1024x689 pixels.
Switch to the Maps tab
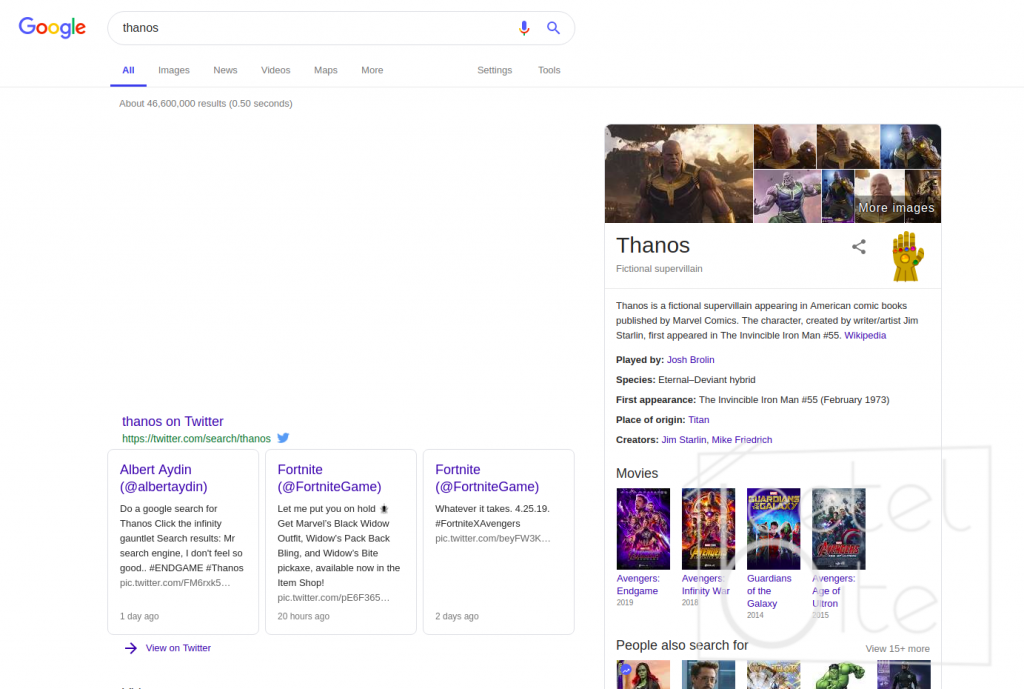click(325, 70)
